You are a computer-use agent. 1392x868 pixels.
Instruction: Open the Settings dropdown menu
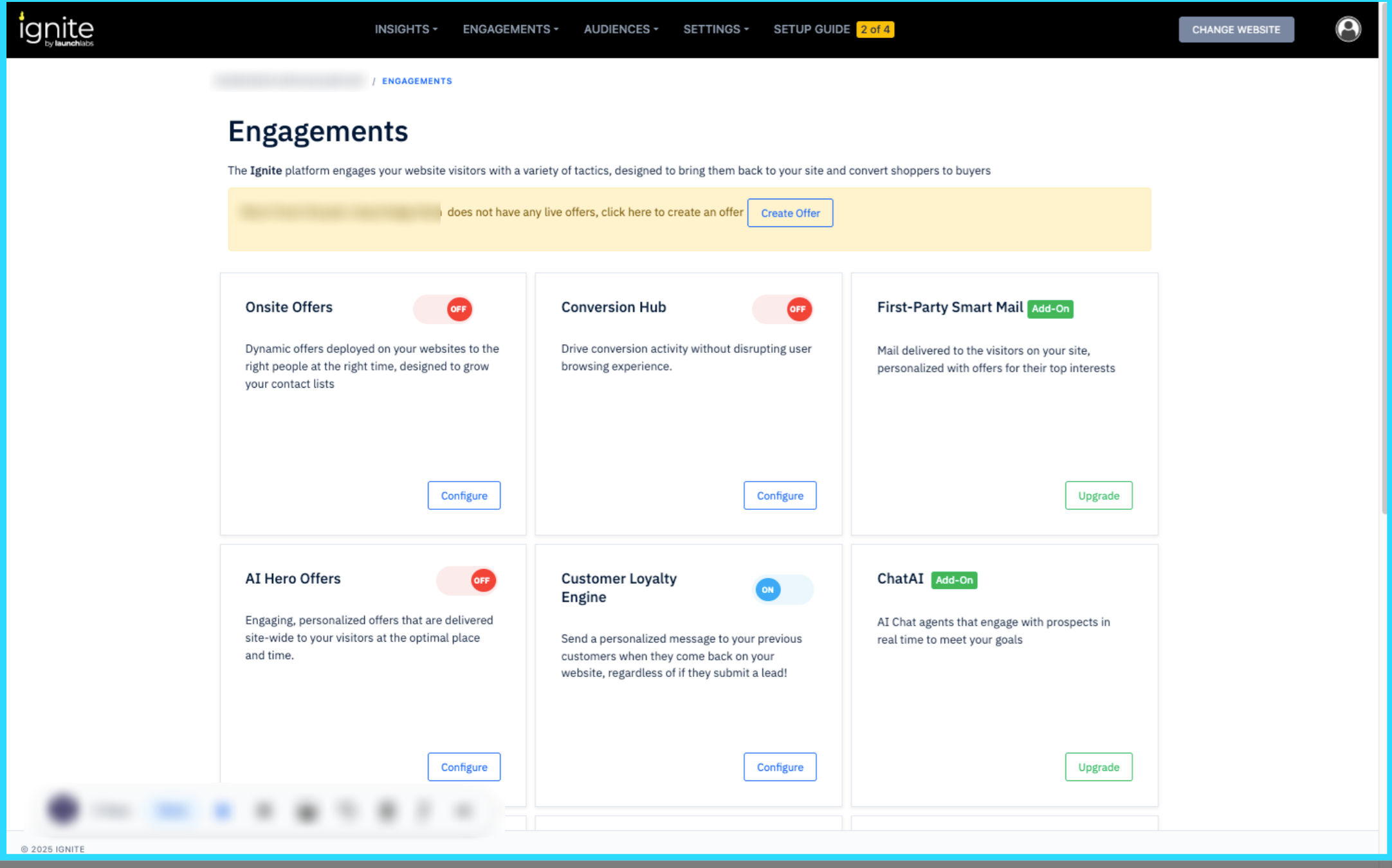pyautogui.click(x=715, y=30)
